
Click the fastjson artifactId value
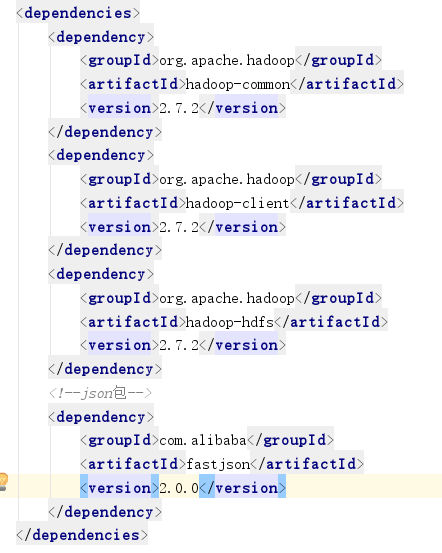[218, 464]
